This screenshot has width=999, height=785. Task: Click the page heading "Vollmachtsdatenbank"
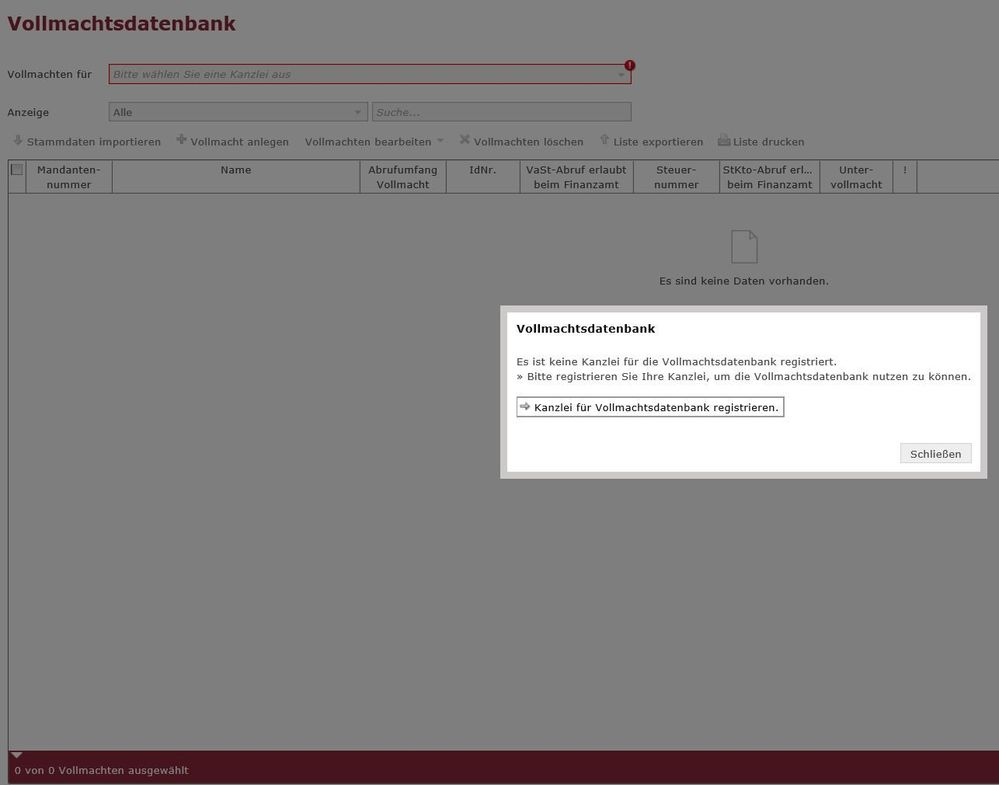[x=121, y=24]
